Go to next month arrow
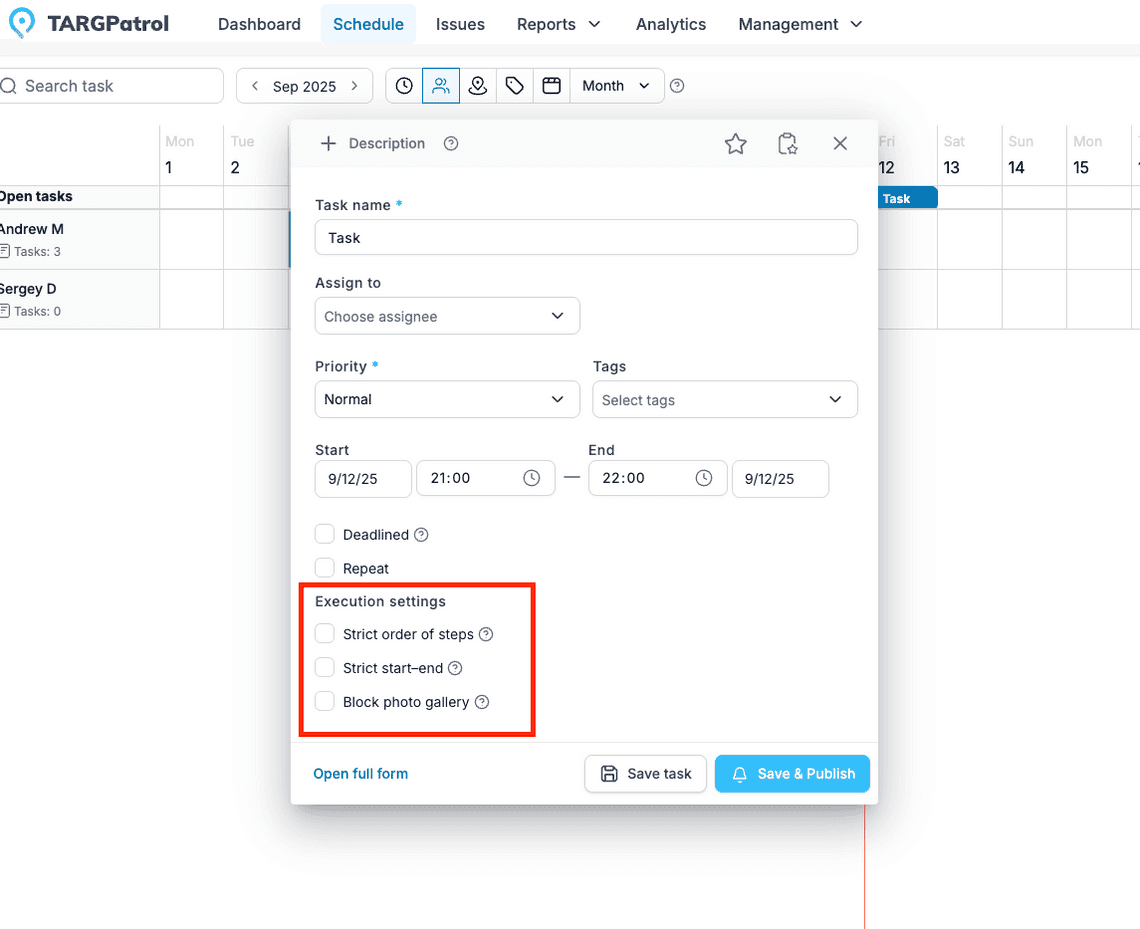The width and height of the screenshot is (1140, 929). click(x=355, y=86)
